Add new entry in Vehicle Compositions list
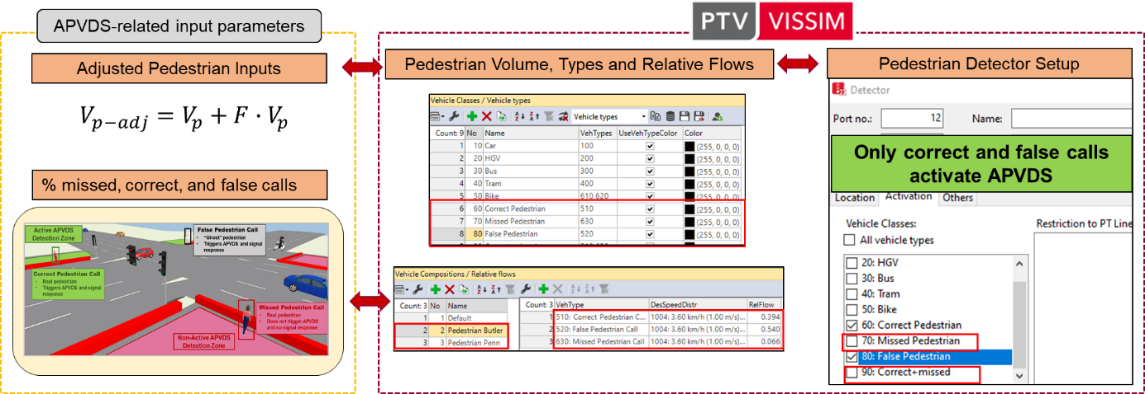 click(436, 290)
